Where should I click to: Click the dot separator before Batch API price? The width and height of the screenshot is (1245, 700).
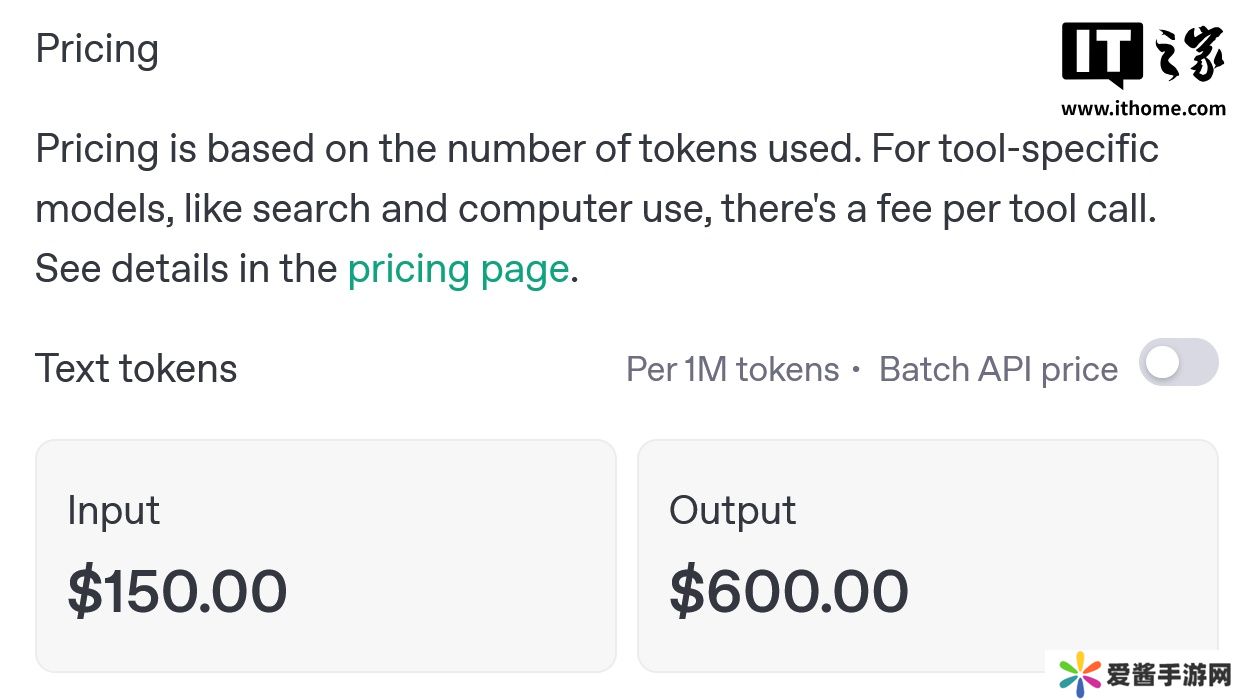tap(857, 370)
